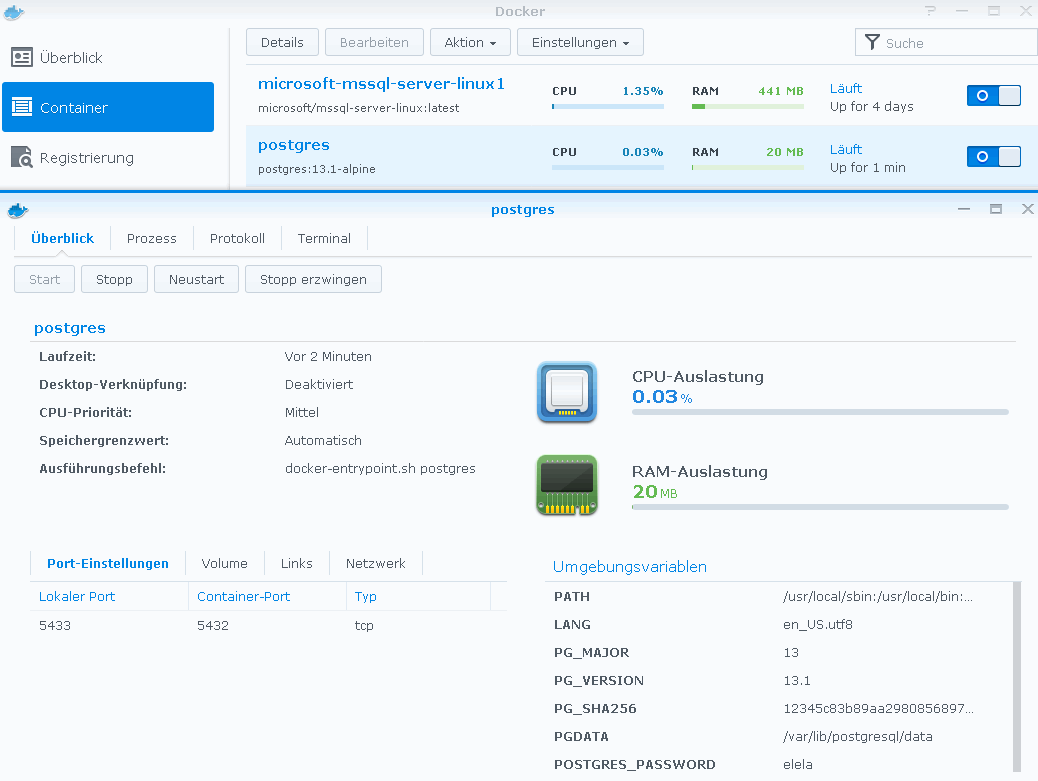Click the Docker whale icon in postgres window
Viewport: 1038px width, 781px height.
18,210
